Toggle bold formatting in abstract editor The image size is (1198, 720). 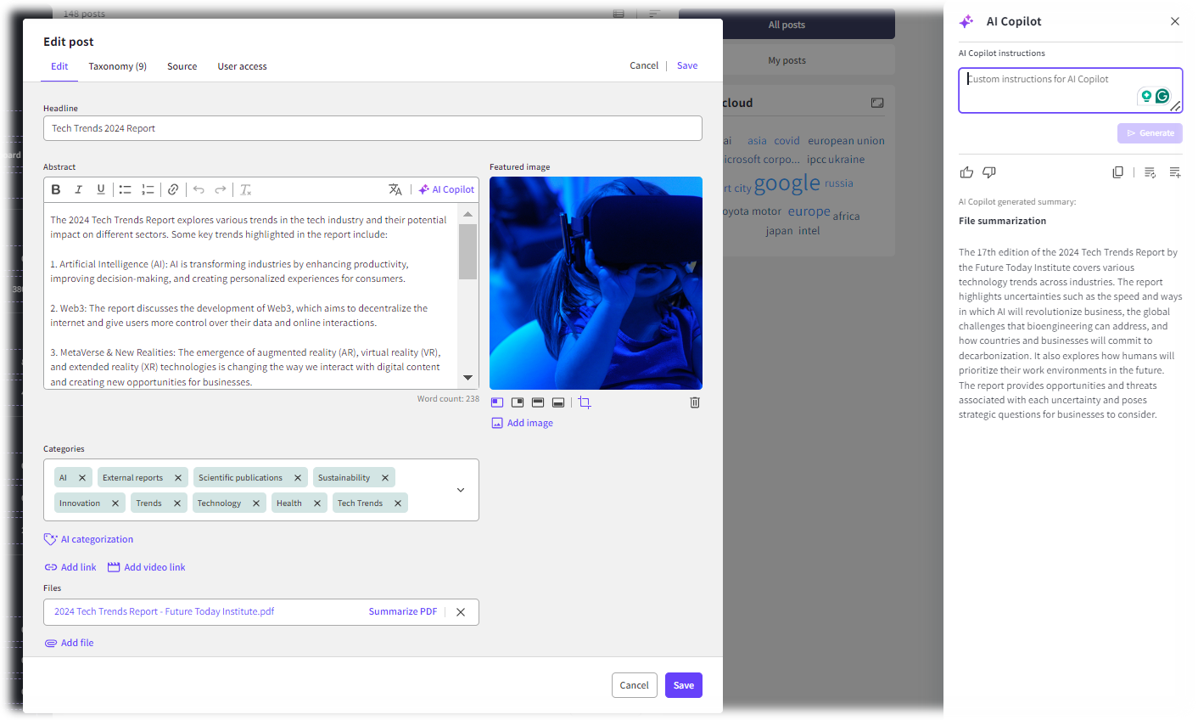[x=56, y=190]
